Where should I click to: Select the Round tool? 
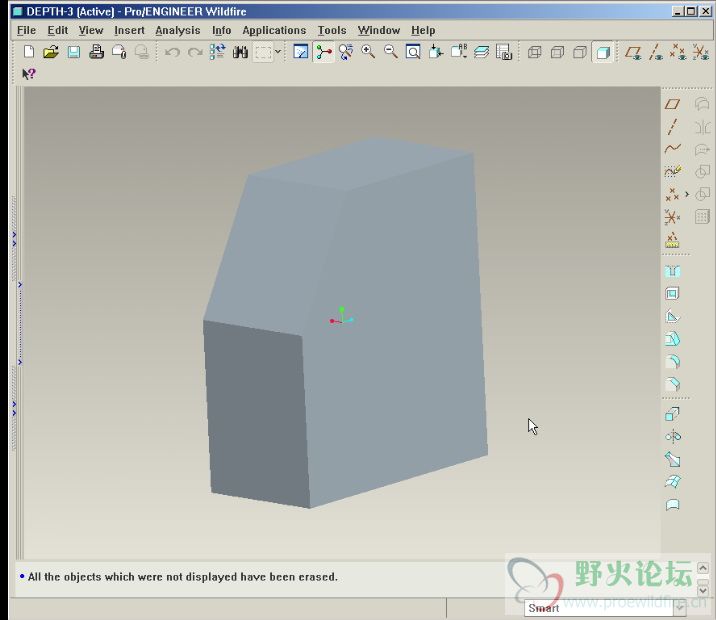(x=672, y=362)
